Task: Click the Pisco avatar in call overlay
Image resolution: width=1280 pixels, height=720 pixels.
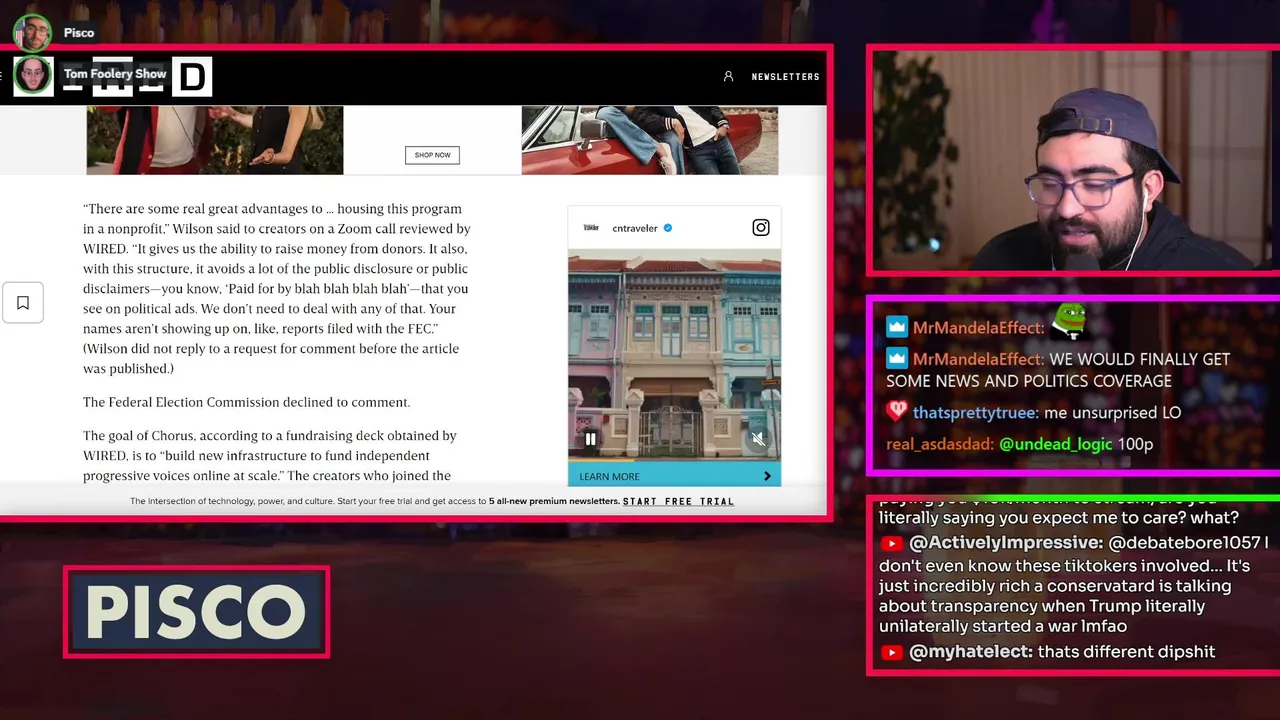Action: (x=32, y=33)
